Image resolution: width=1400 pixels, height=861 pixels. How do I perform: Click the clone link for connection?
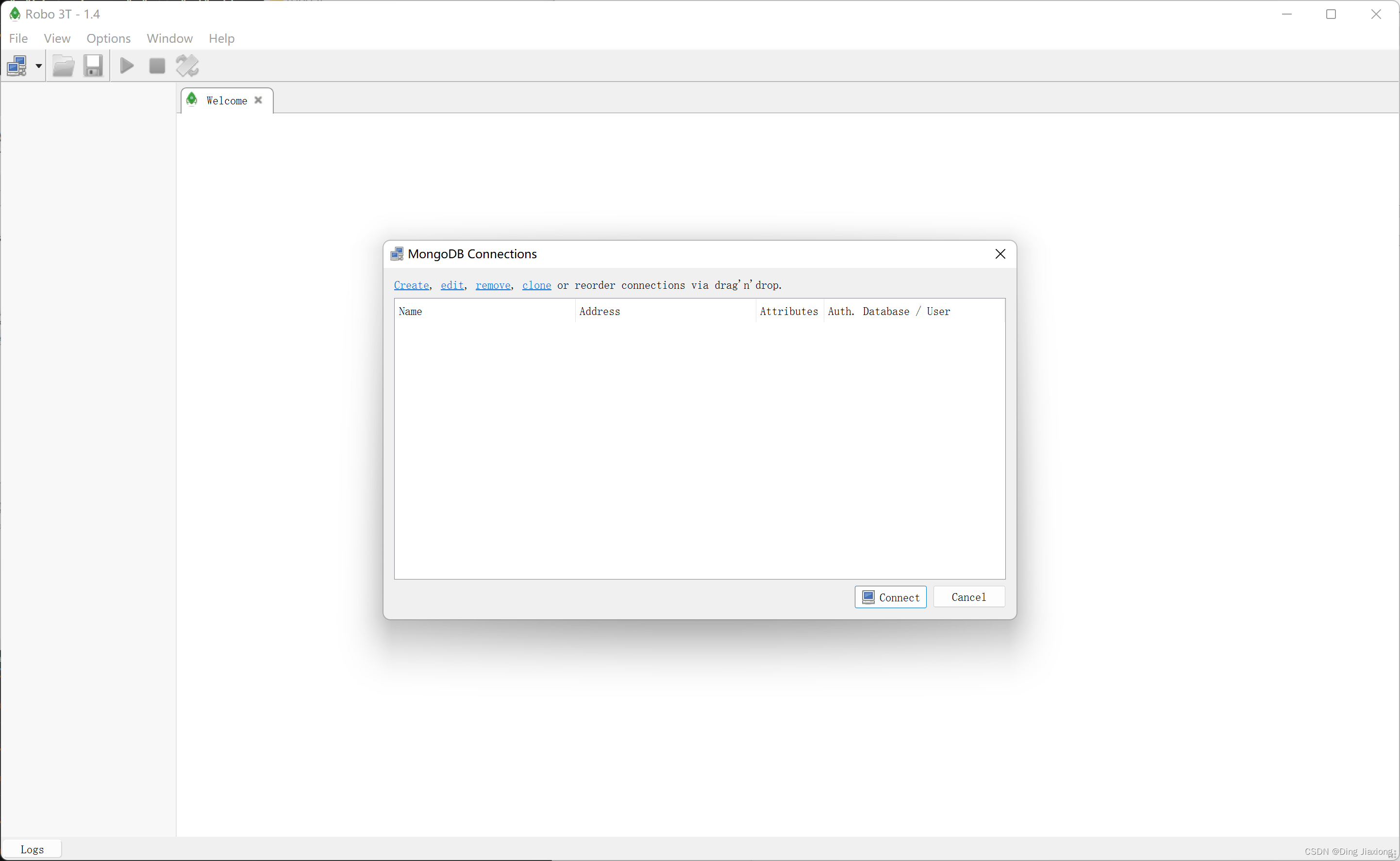point(536,285)
